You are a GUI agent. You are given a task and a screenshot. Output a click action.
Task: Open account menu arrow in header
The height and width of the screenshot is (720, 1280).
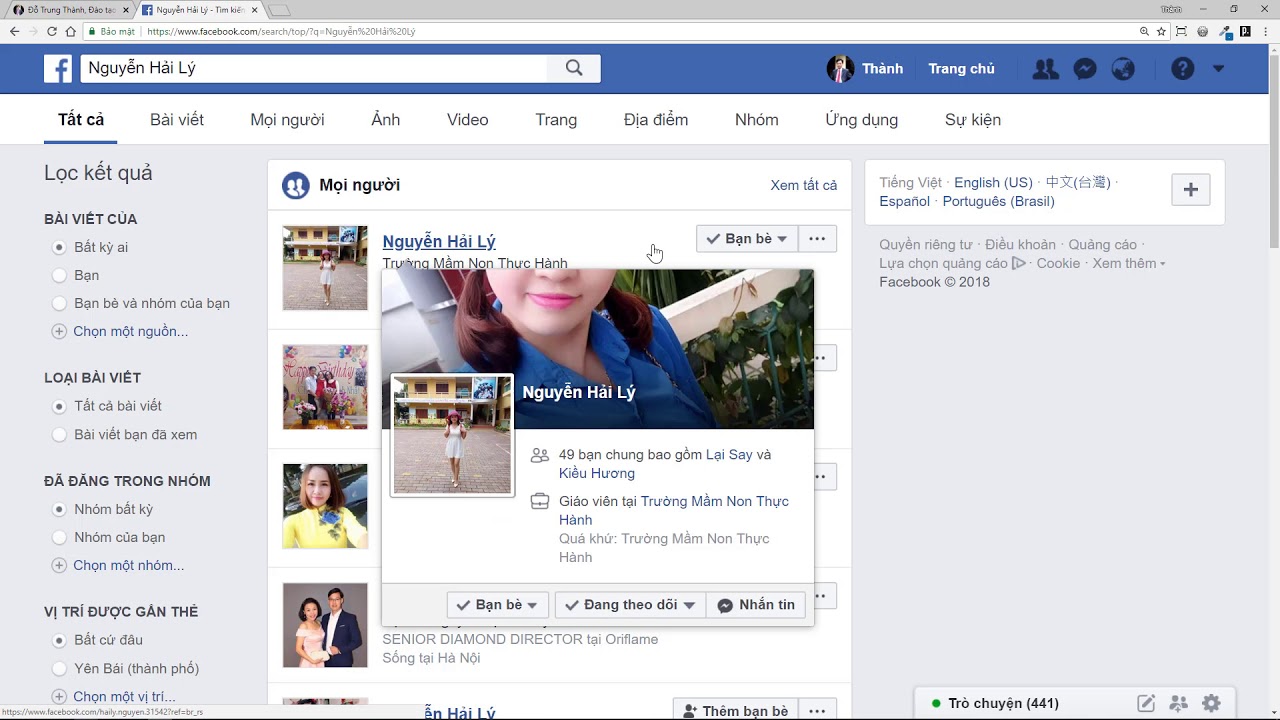pyautogui.click(x=1218, y=69)
